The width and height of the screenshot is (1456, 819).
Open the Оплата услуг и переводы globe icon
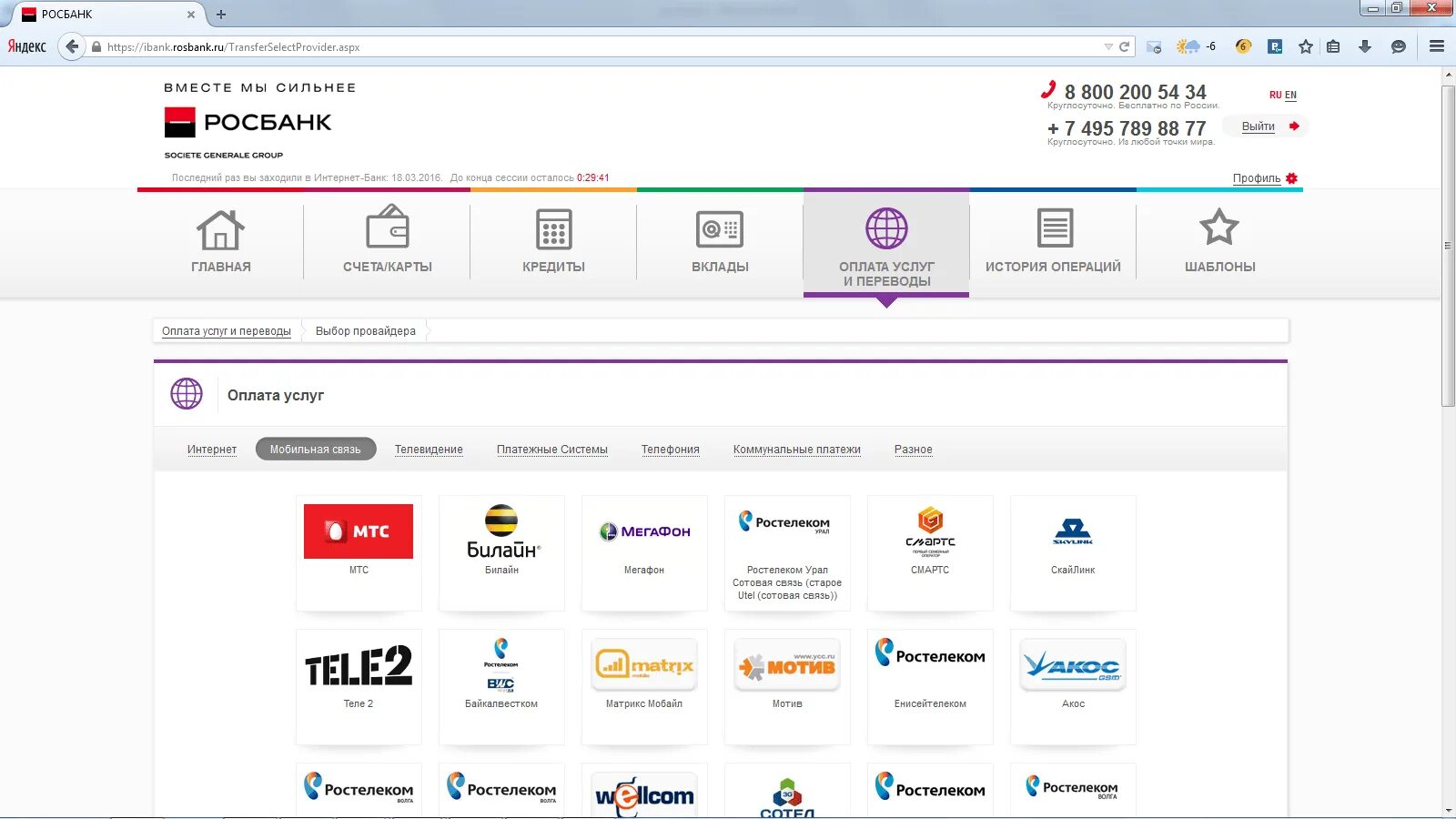[x=886, y=228]
